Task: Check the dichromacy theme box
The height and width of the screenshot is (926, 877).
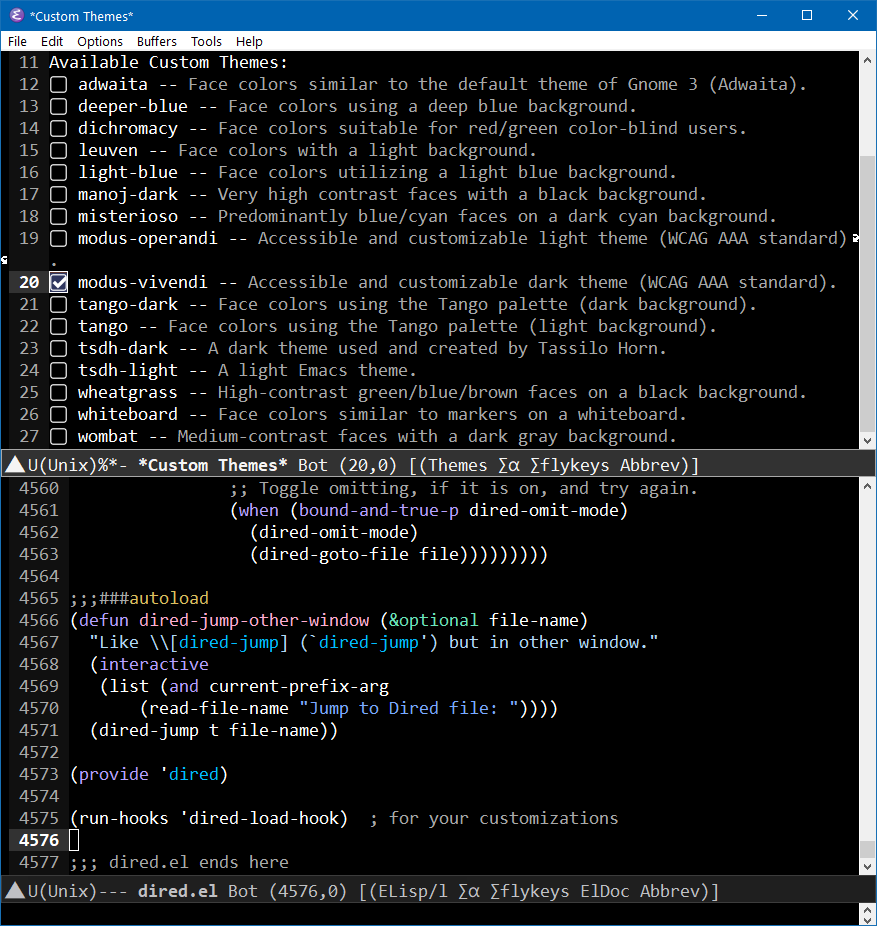Action: 58,128
